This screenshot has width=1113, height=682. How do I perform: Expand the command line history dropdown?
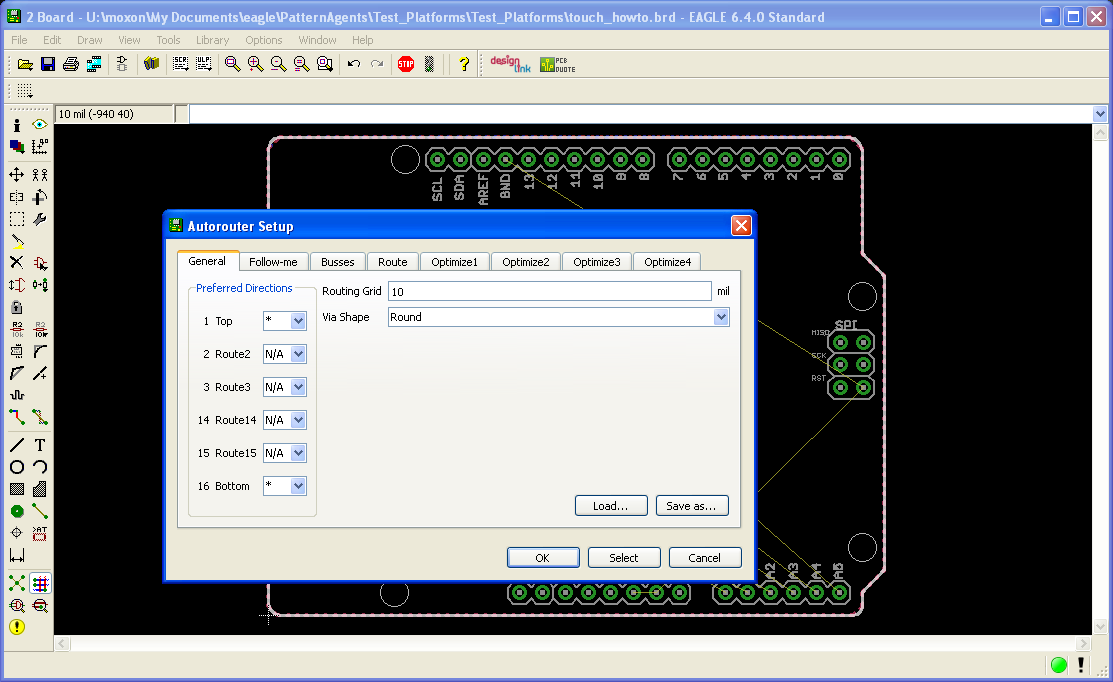(x=1100, y=114)
